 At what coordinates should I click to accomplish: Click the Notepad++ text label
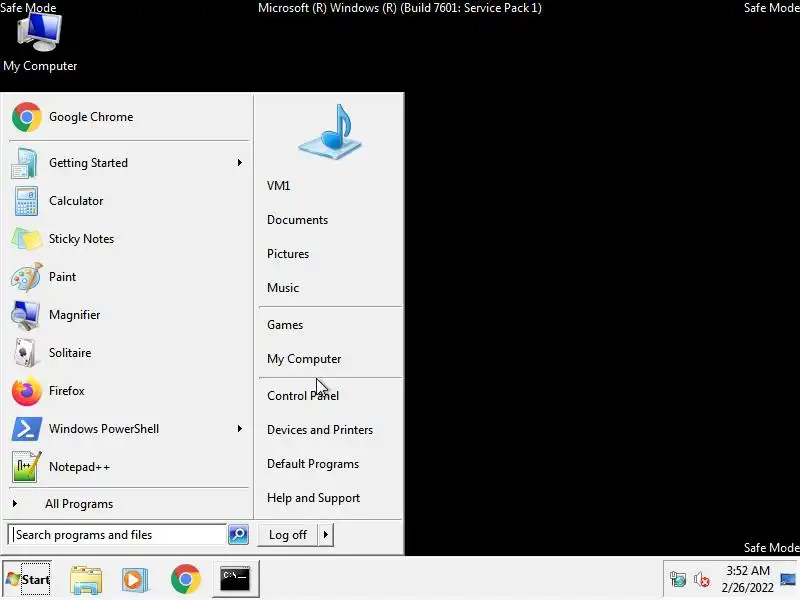79,467
